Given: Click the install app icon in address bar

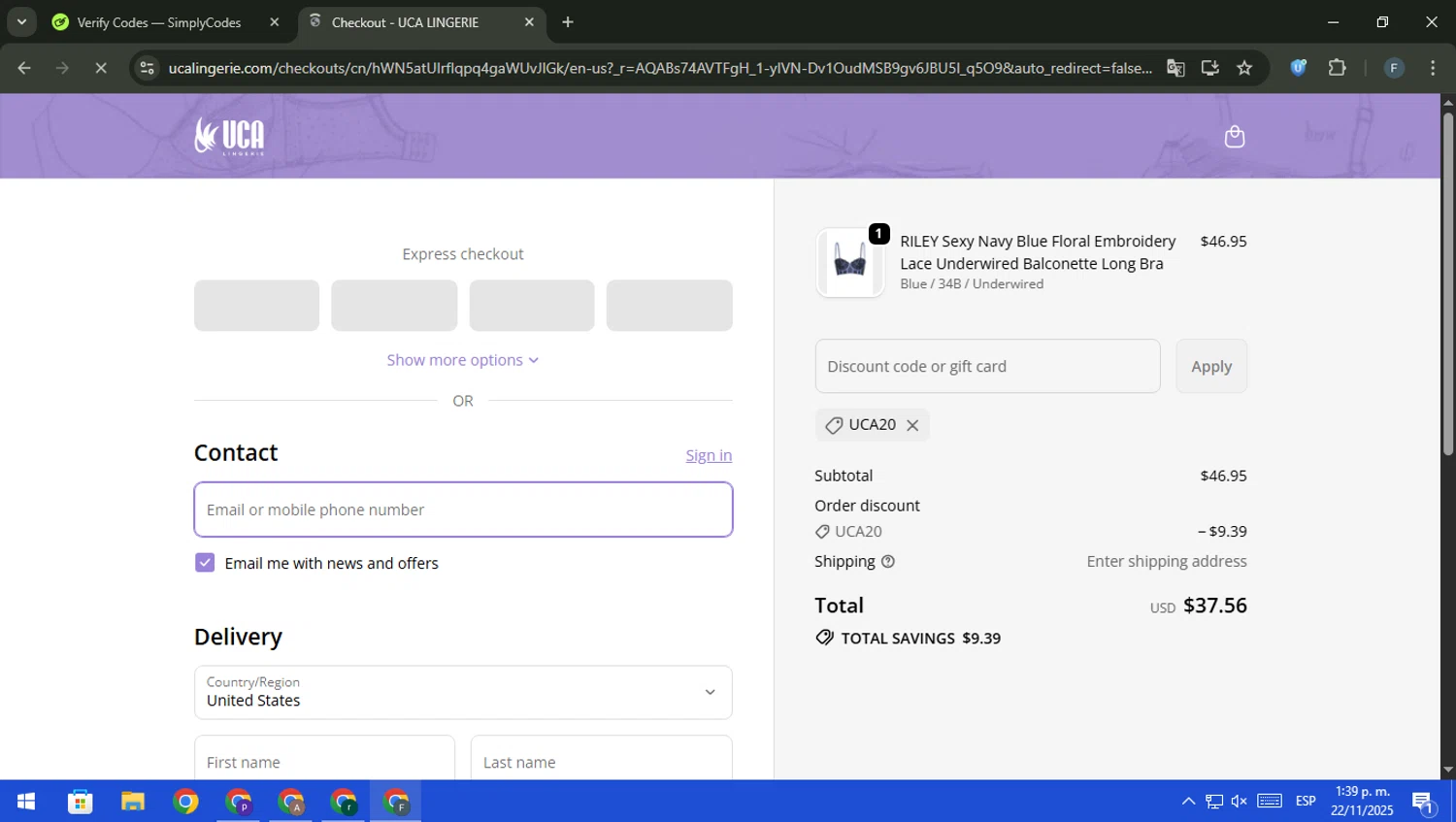Looking at the screenshot, I should [x=1209, y=68].
